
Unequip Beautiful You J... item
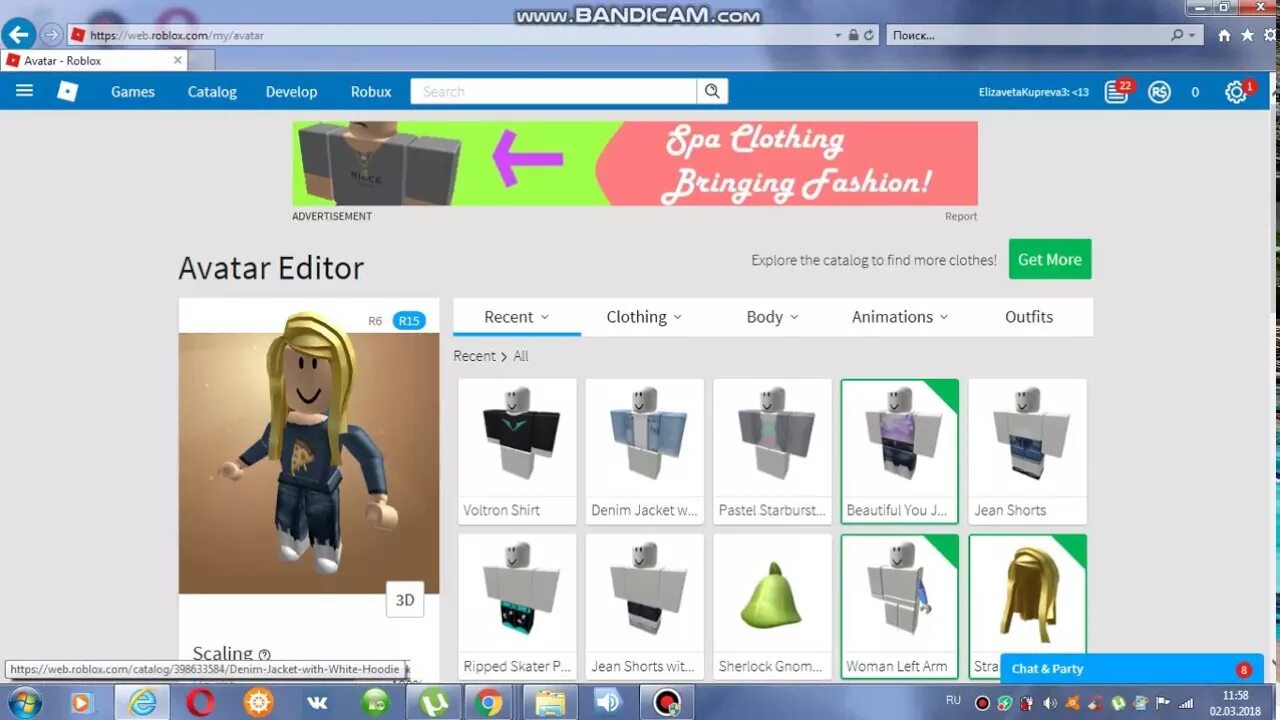pos(899,451)
